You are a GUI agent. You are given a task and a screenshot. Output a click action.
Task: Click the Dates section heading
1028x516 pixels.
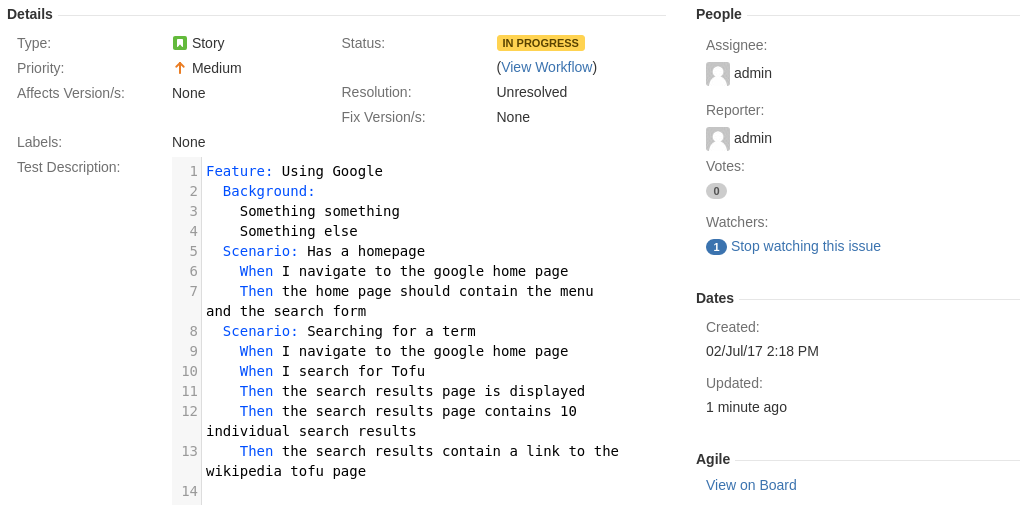tap(715, 298)
